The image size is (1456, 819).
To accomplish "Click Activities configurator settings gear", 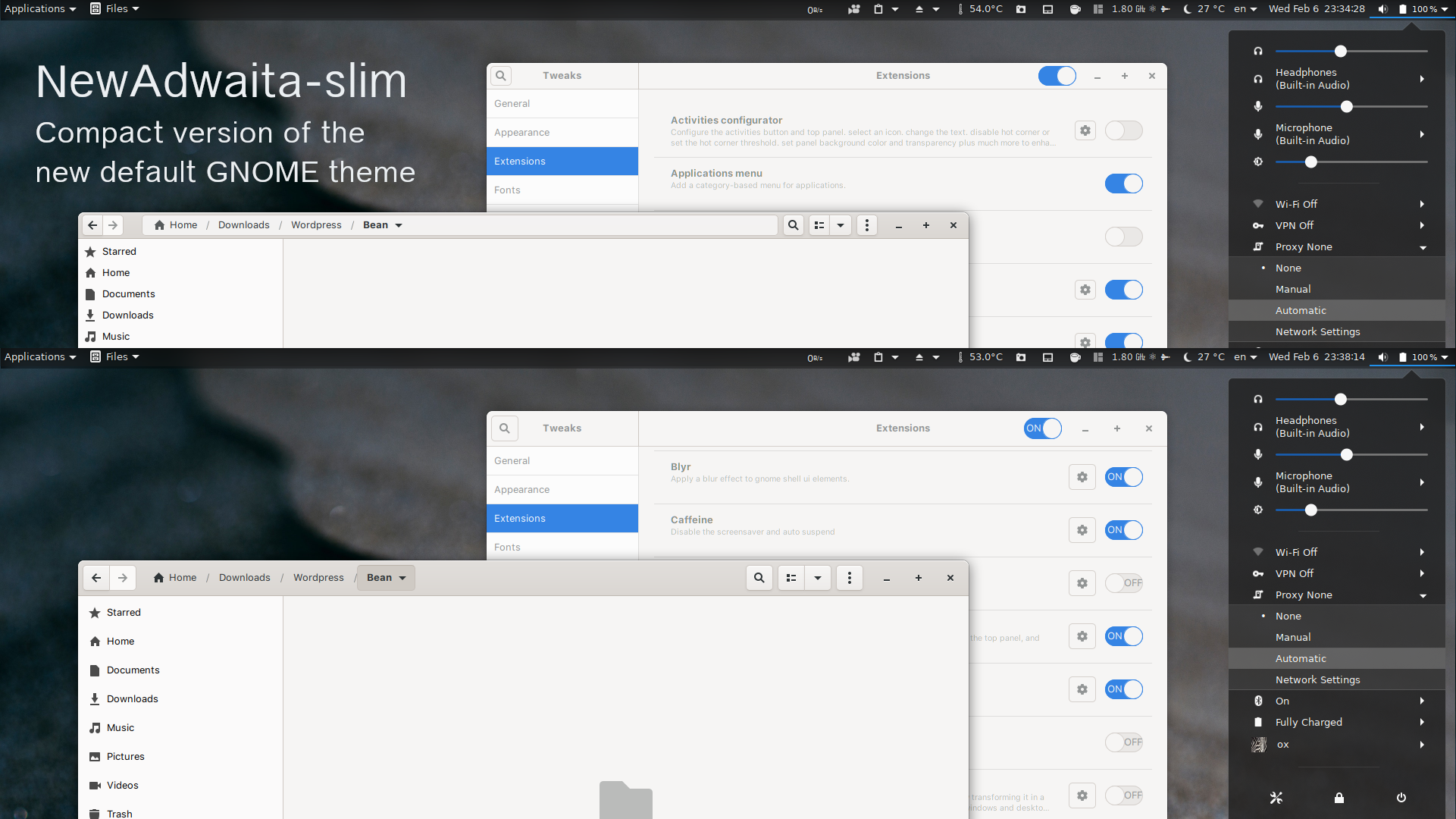I will point(1085,130).
